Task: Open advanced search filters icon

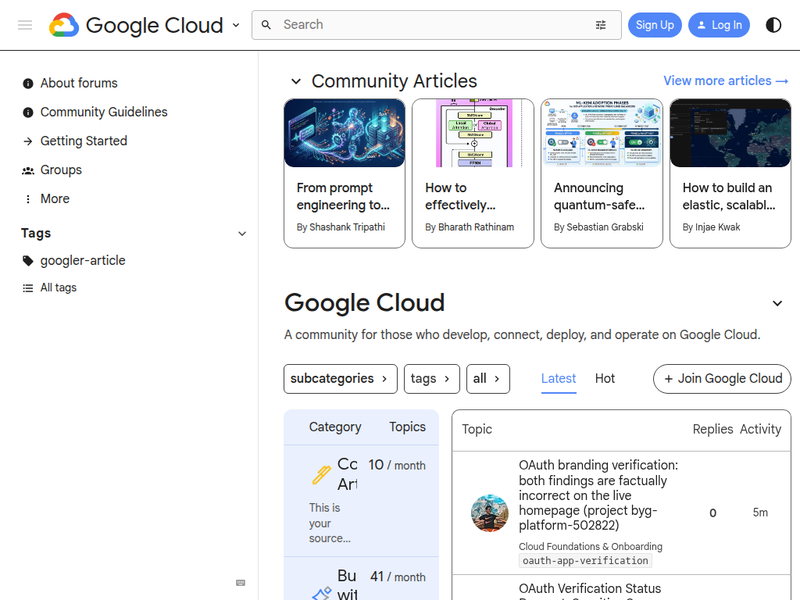Action: click(601, 25)
